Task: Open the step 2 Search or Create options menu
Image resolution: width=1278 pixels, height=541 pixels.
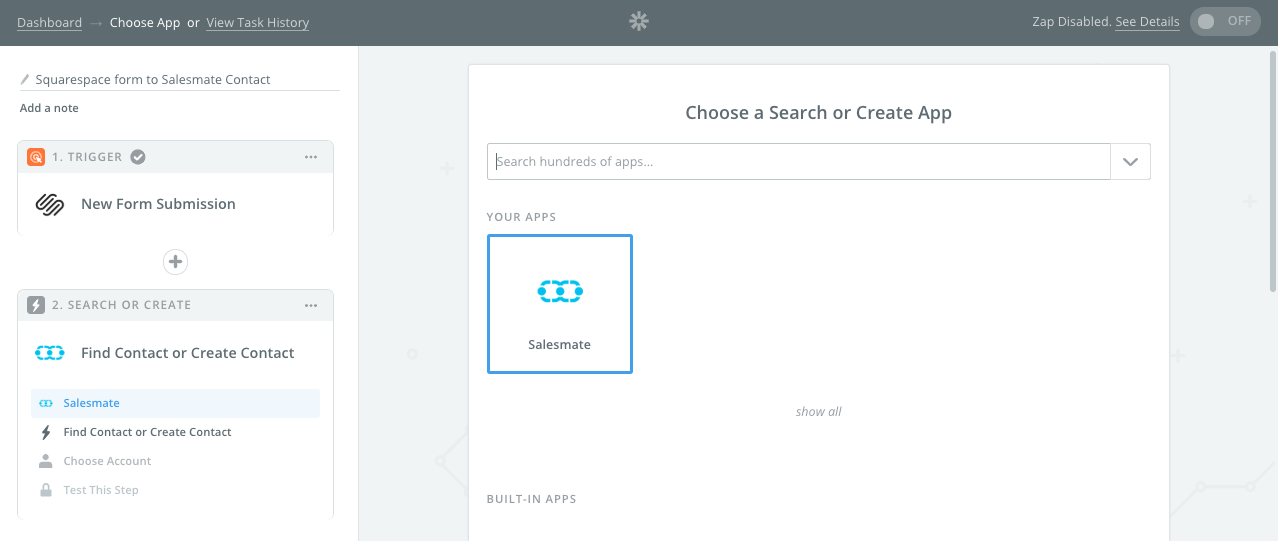Action: [311, 305]
